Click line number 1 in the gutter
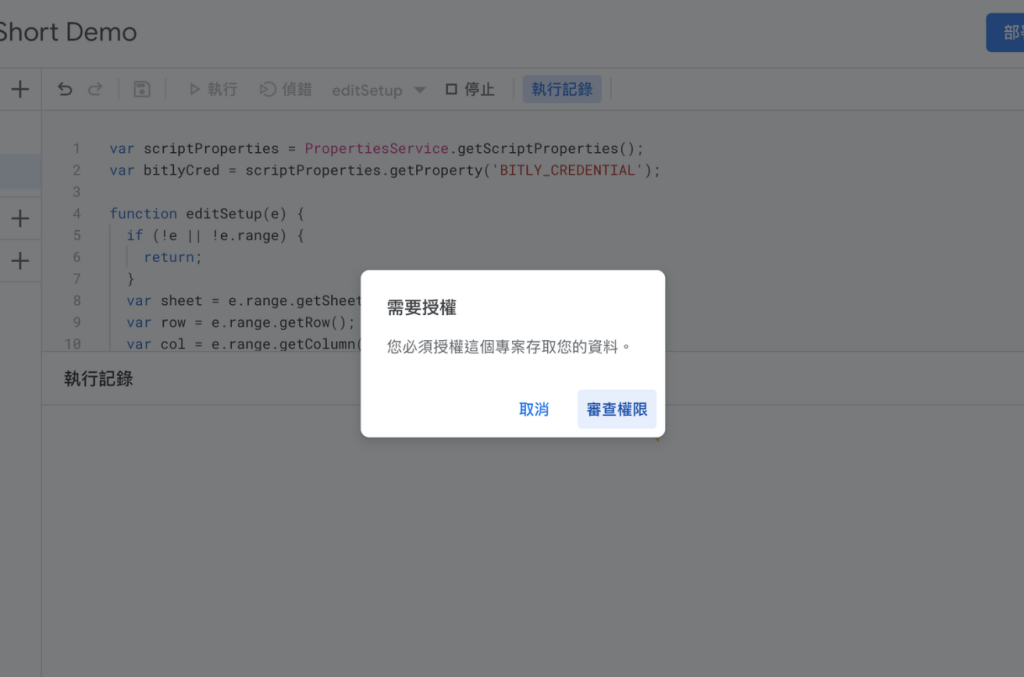Viewport: 1024px width, 677px height. (76, 148)
